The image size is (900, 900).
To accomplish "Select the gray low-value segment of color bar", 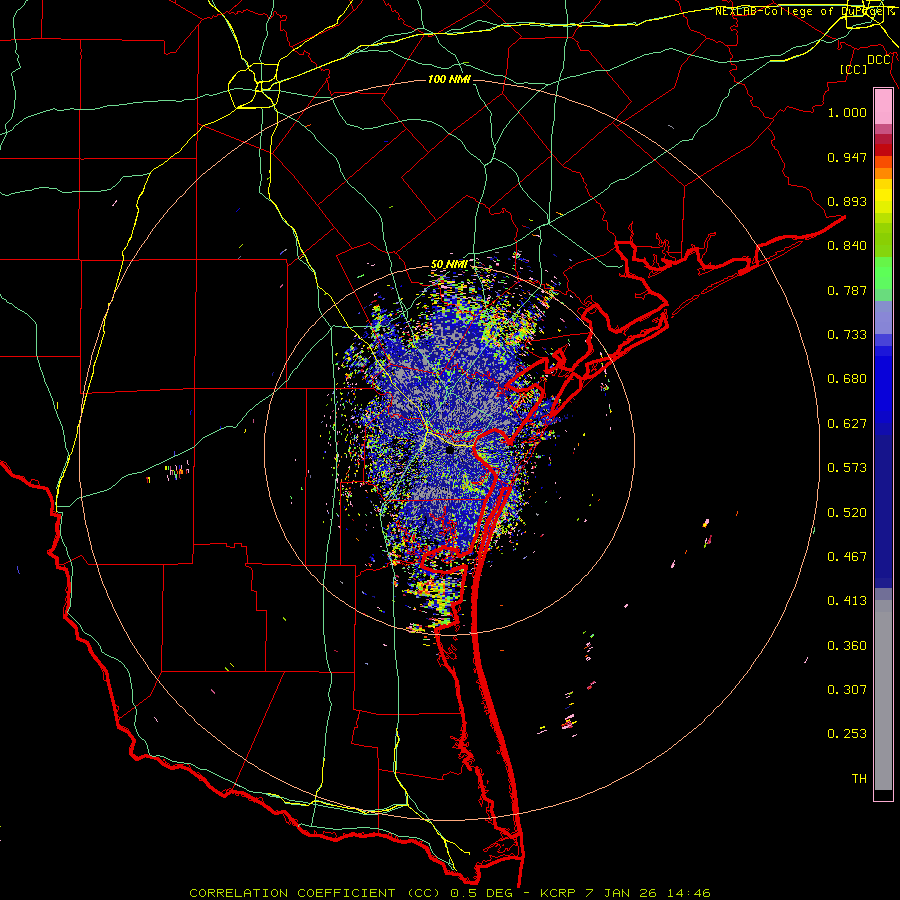I will pyautogui.click(x=883, y=695).
